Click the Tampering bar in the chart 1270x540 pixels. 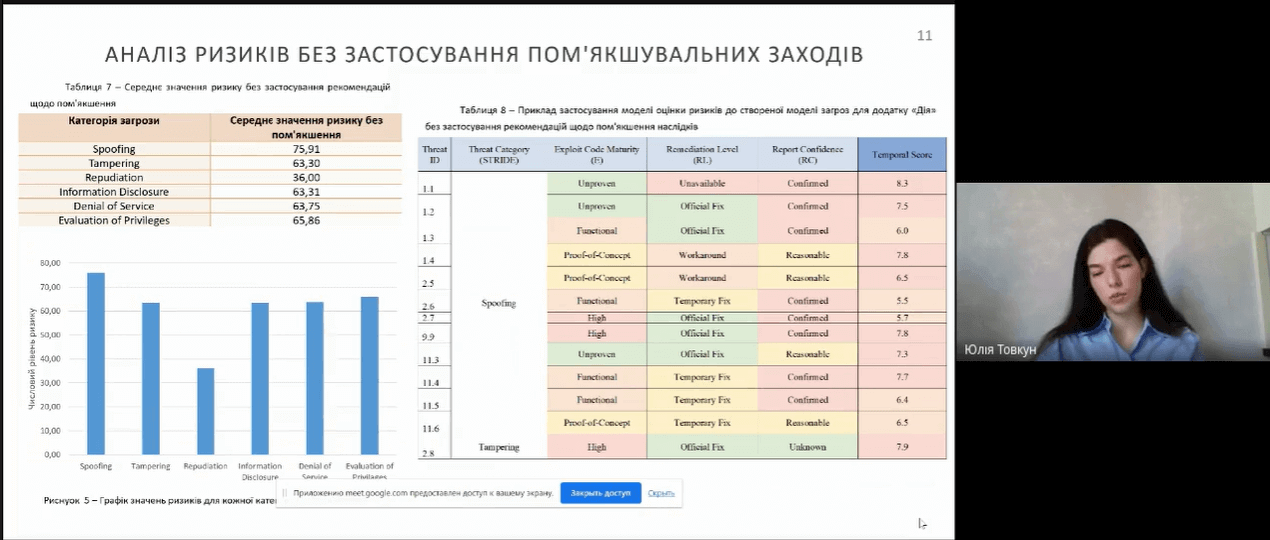150,378
